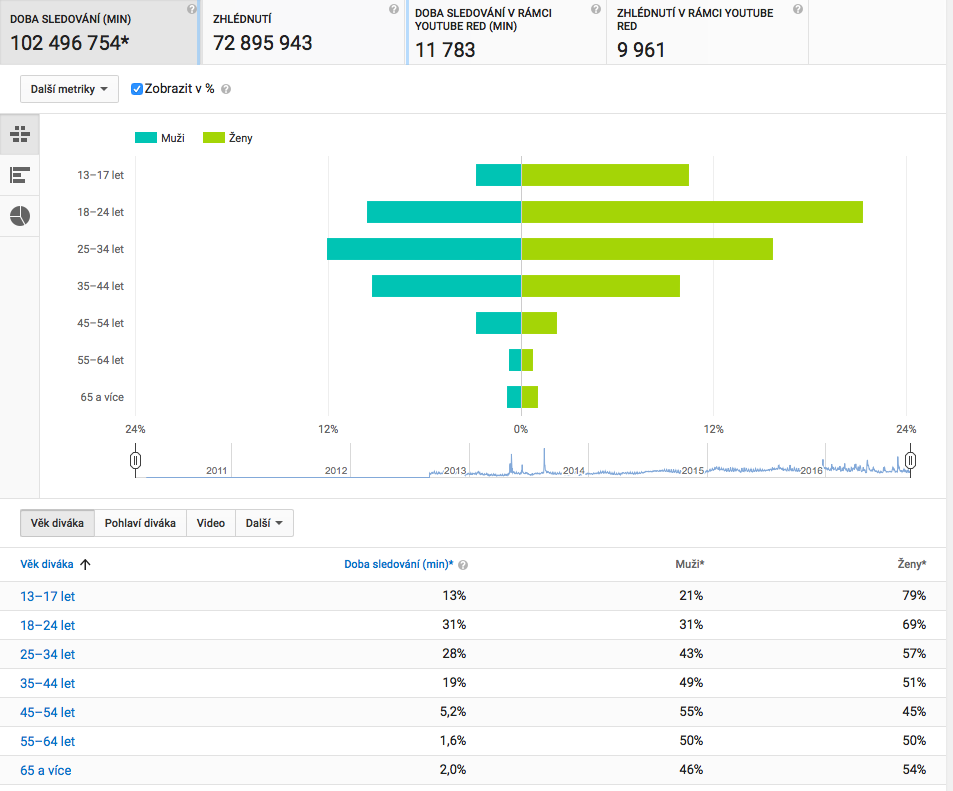Click help icon in Doba sledování column header
The image size is (953, 791).
(x=463, y=565)
